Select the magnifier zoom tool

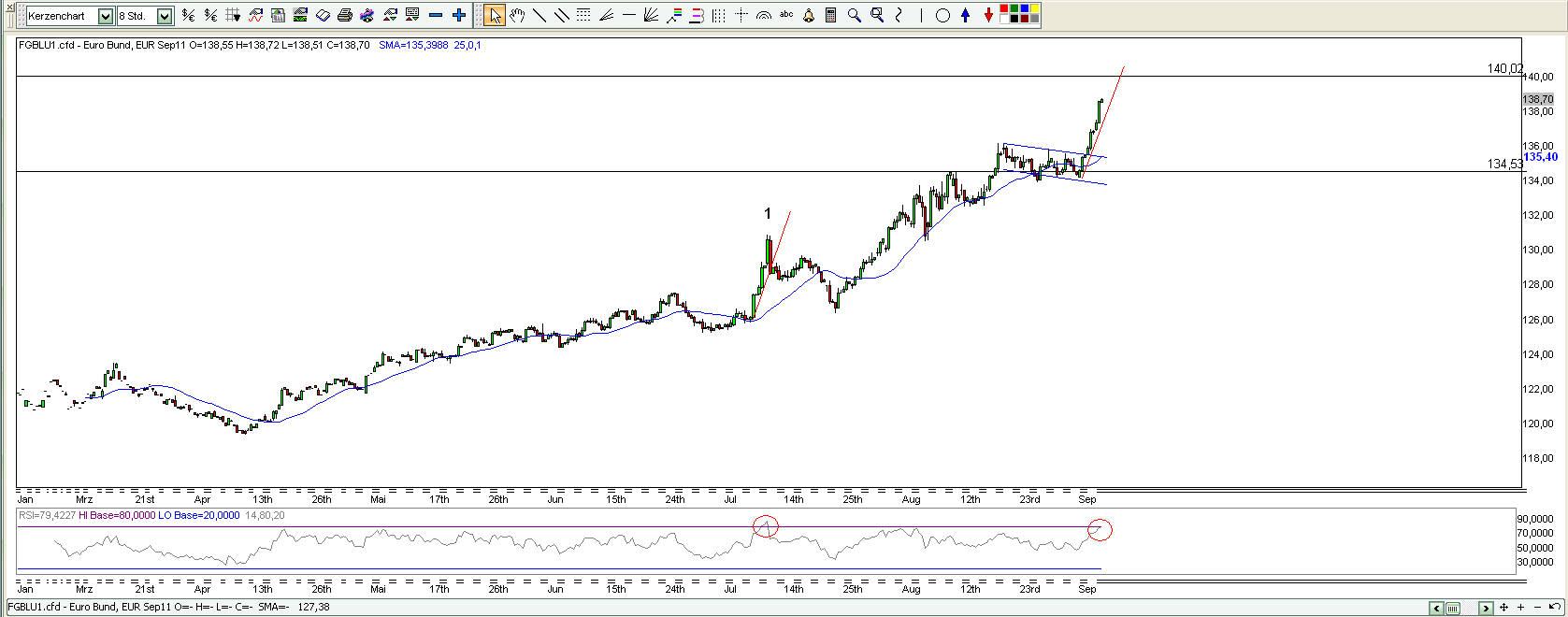pos(854,15)
